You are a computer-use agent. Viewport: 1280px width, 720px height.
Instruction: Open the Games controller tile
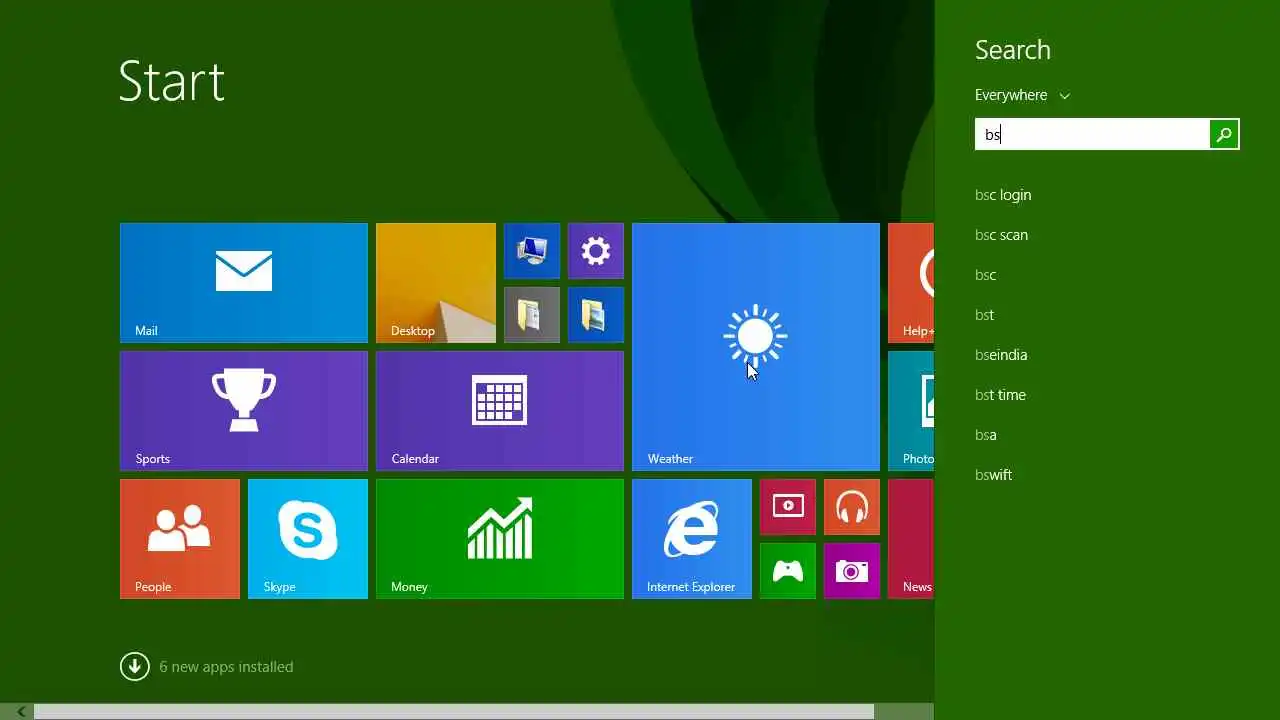788,571
